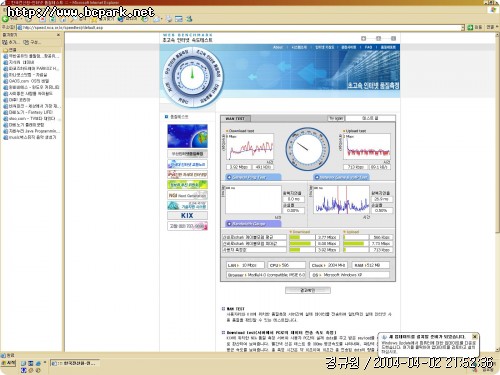Open the address bar dropdown arrow
The width and height of the screenshot is (500, 375).
(463, 27)
